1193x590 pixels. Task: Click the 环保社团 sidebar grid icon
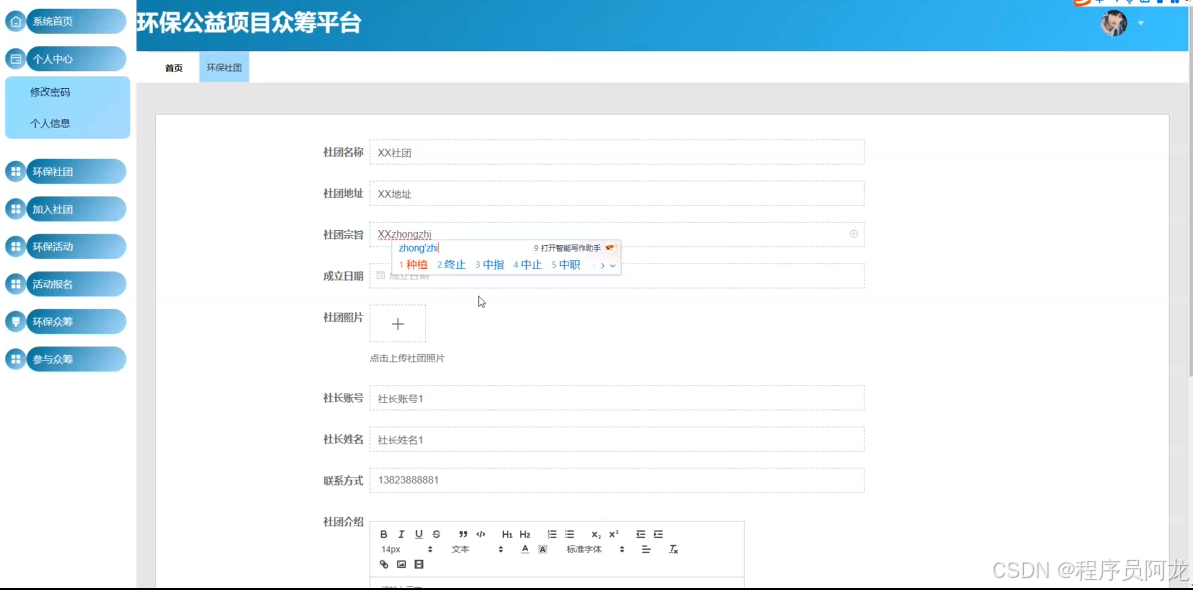tap(15, 171)
